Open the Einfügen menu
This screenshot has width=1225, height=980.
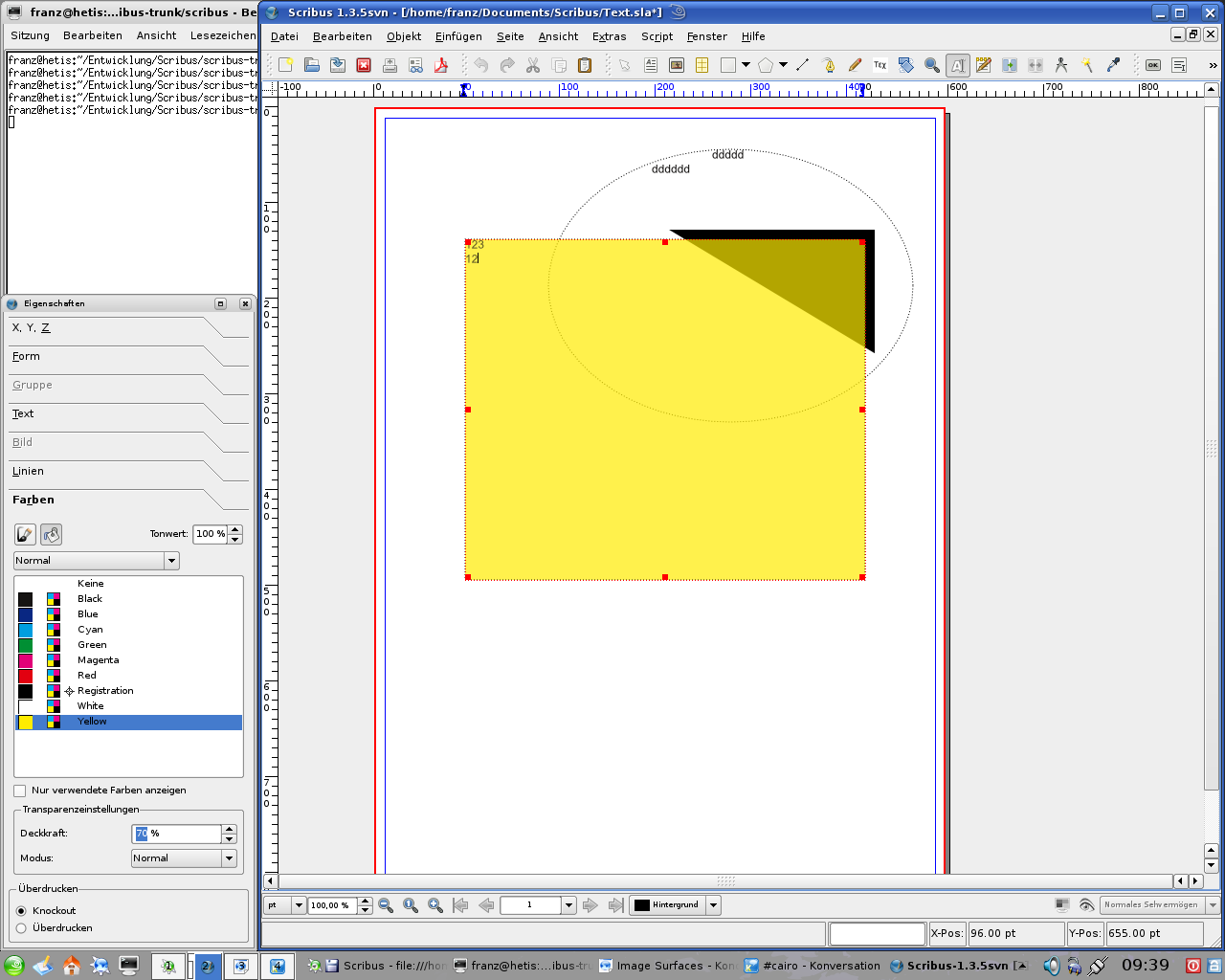click(458, 36)
